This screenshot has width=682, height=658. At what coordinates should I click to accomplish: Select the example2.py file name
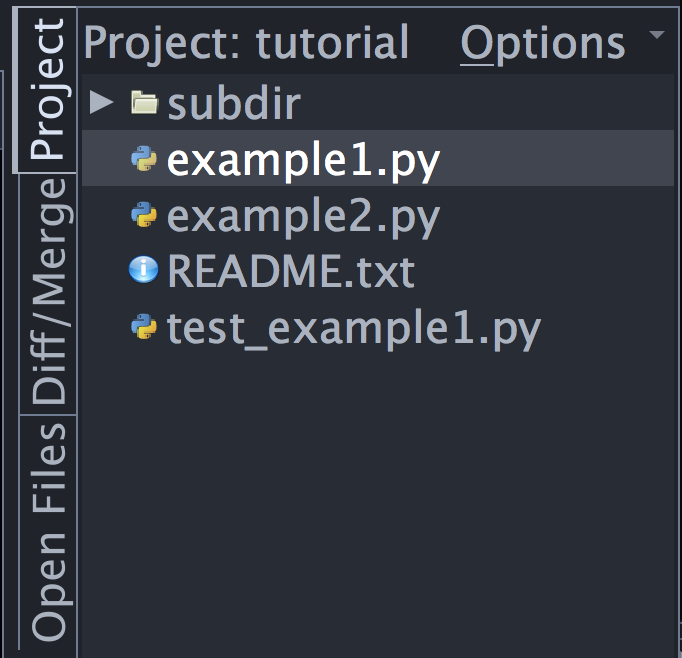point(303,216)
